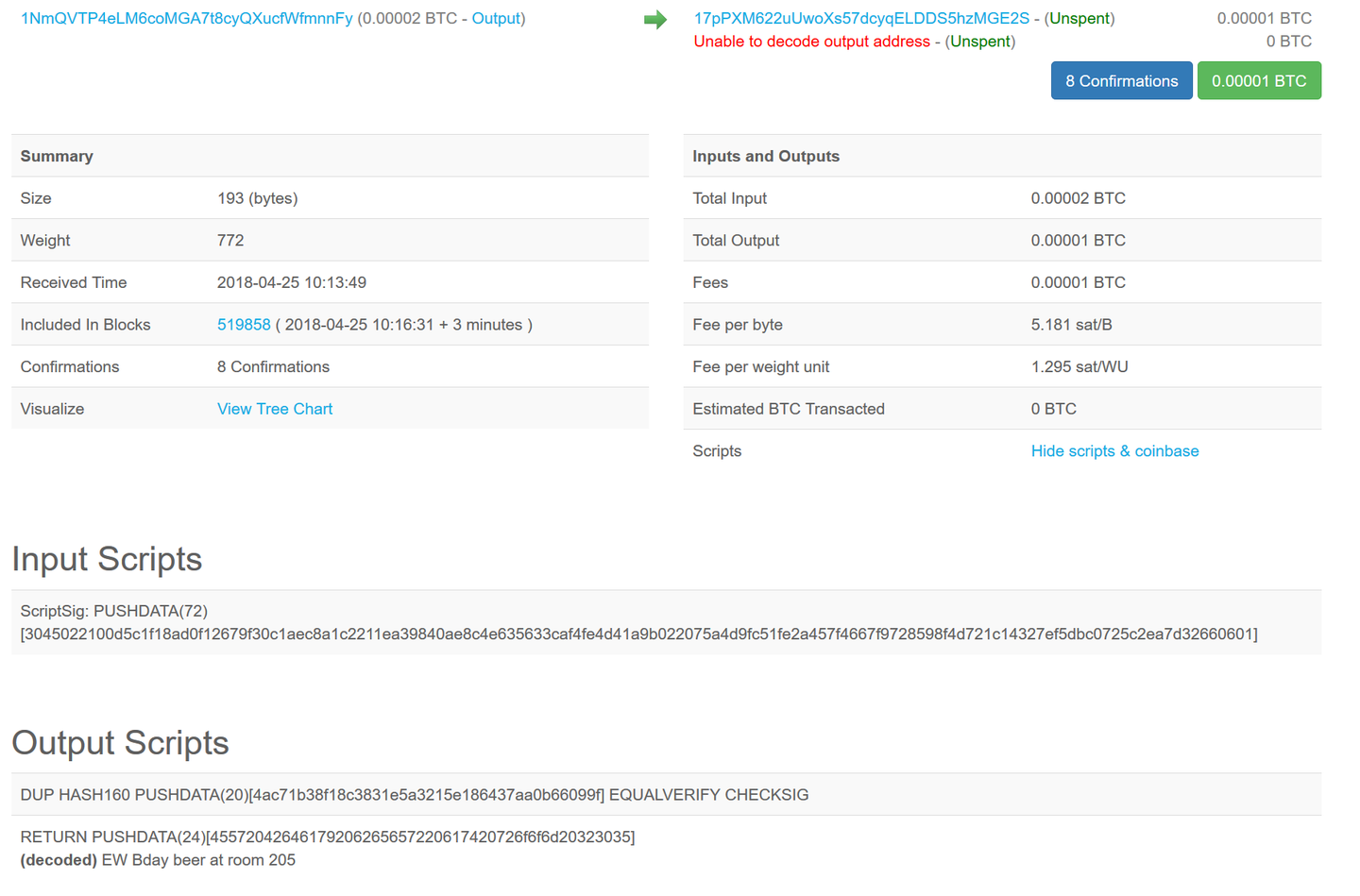
Task: Select the block timestamp 2018-04-25 10:16:31
Action: pyautogui.click(x=360, y=325)
